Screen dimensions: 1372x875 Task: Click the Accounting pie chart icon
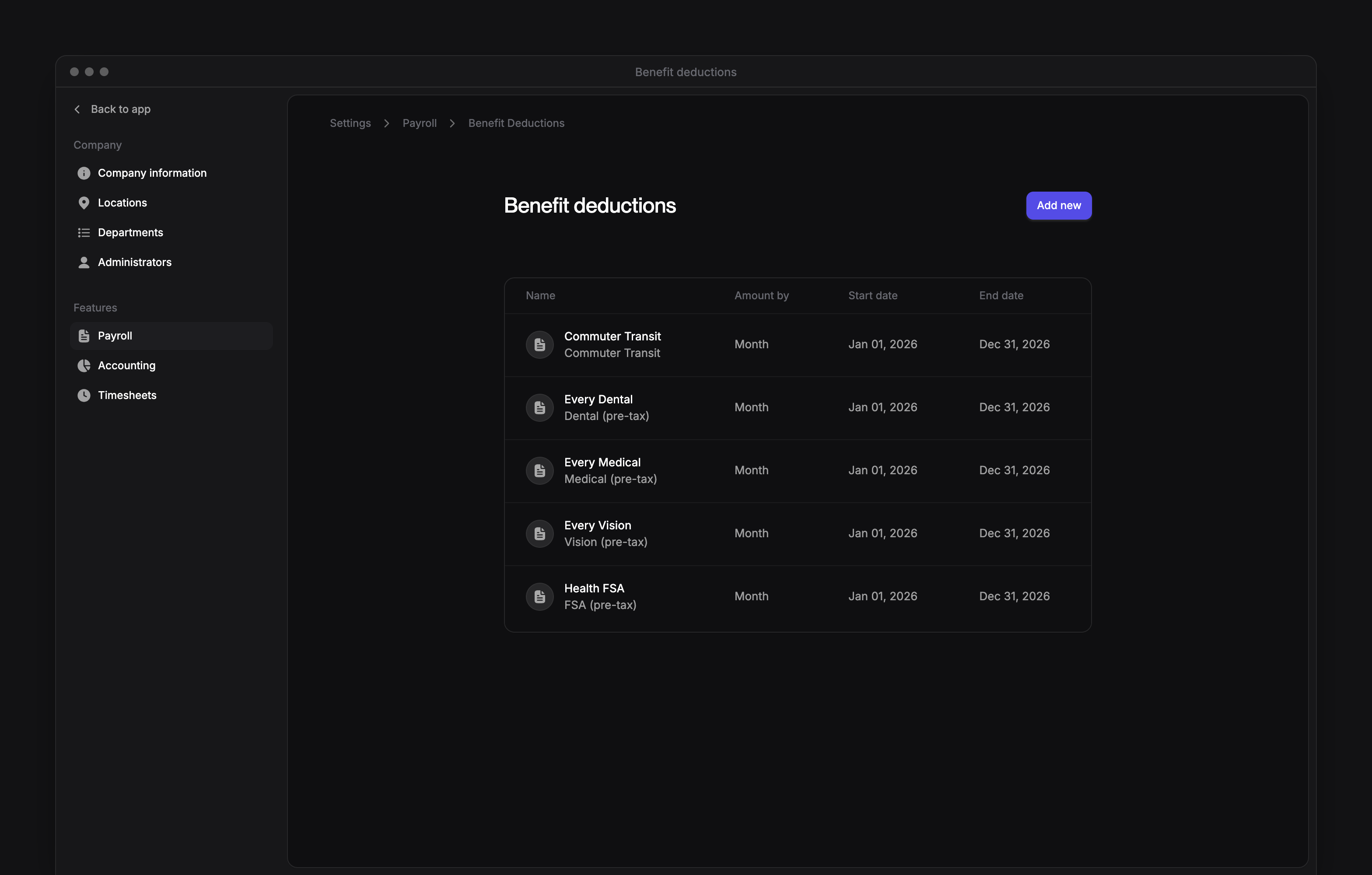pos(84,365)
